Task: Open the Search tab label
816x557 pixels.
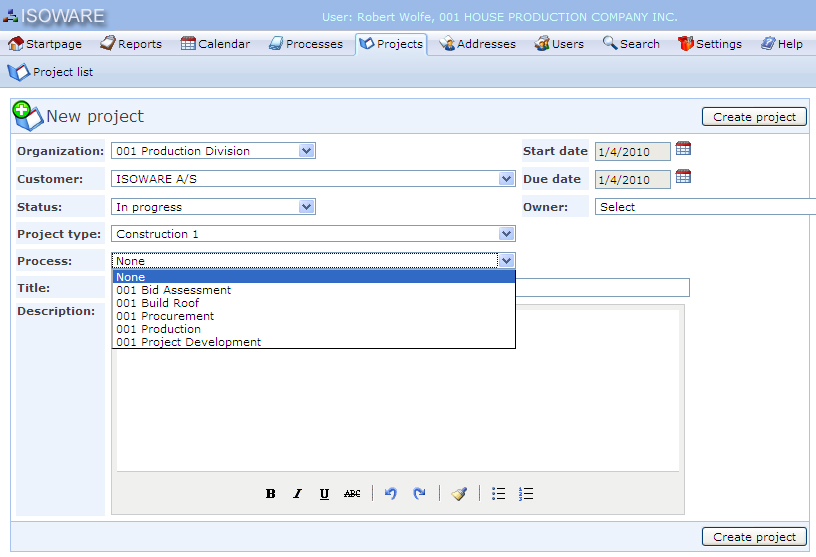Action: point(640,44)
